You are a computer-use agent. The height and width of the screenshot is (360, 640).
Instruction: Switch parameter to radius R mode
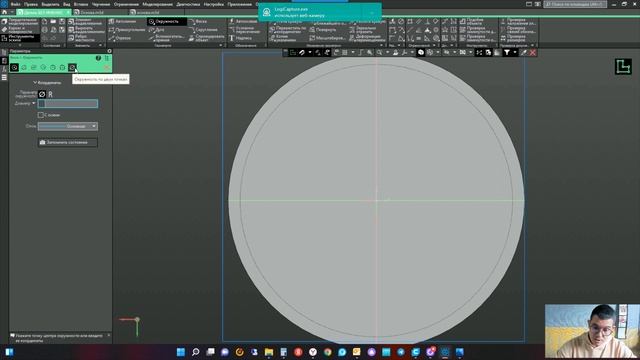tap(51, 94)
